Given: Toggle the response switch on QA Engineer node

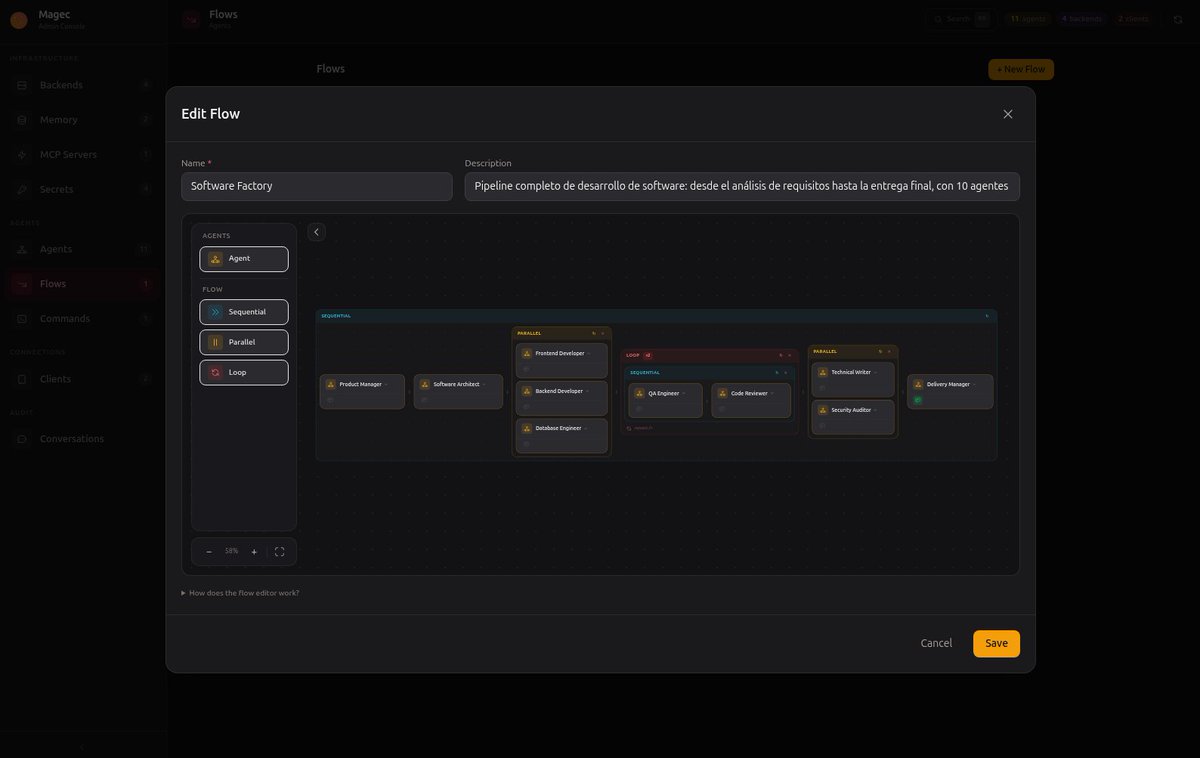Looking at the screenshot, I should (639, 409).
